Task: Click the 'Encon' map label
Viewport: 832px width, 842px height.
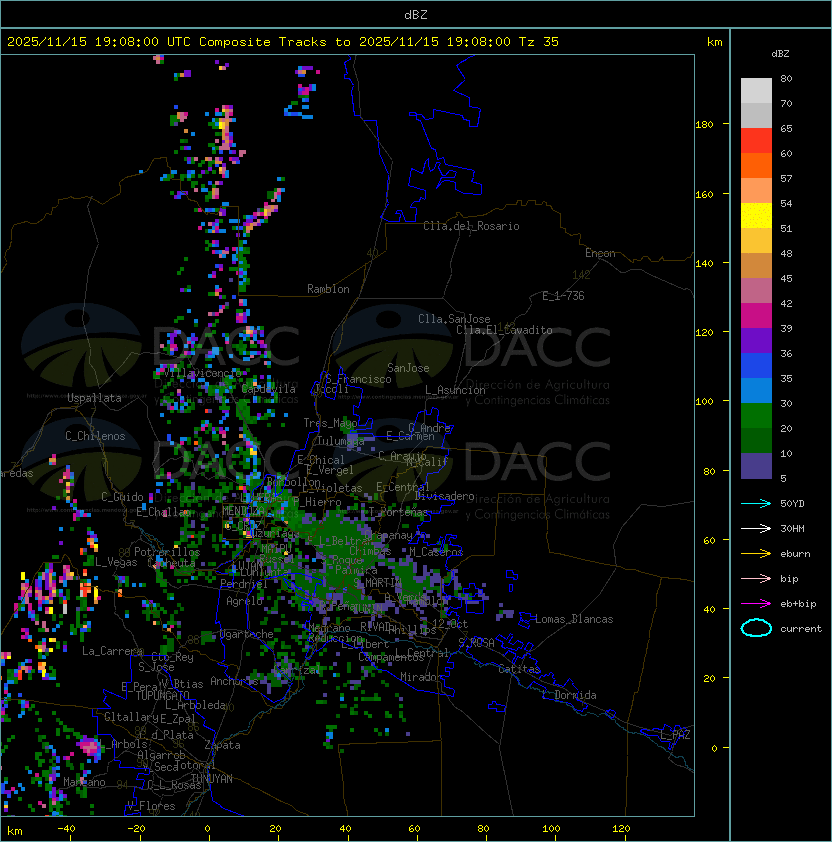Action: 600,253
